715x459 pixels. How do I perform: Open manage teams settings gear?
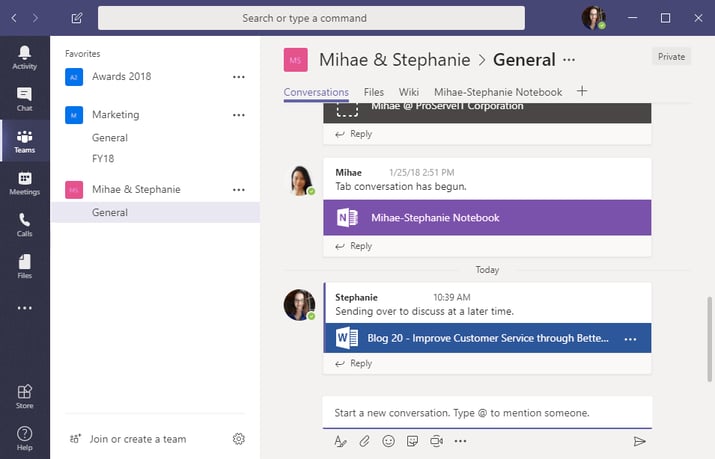(x=238, y=439)
